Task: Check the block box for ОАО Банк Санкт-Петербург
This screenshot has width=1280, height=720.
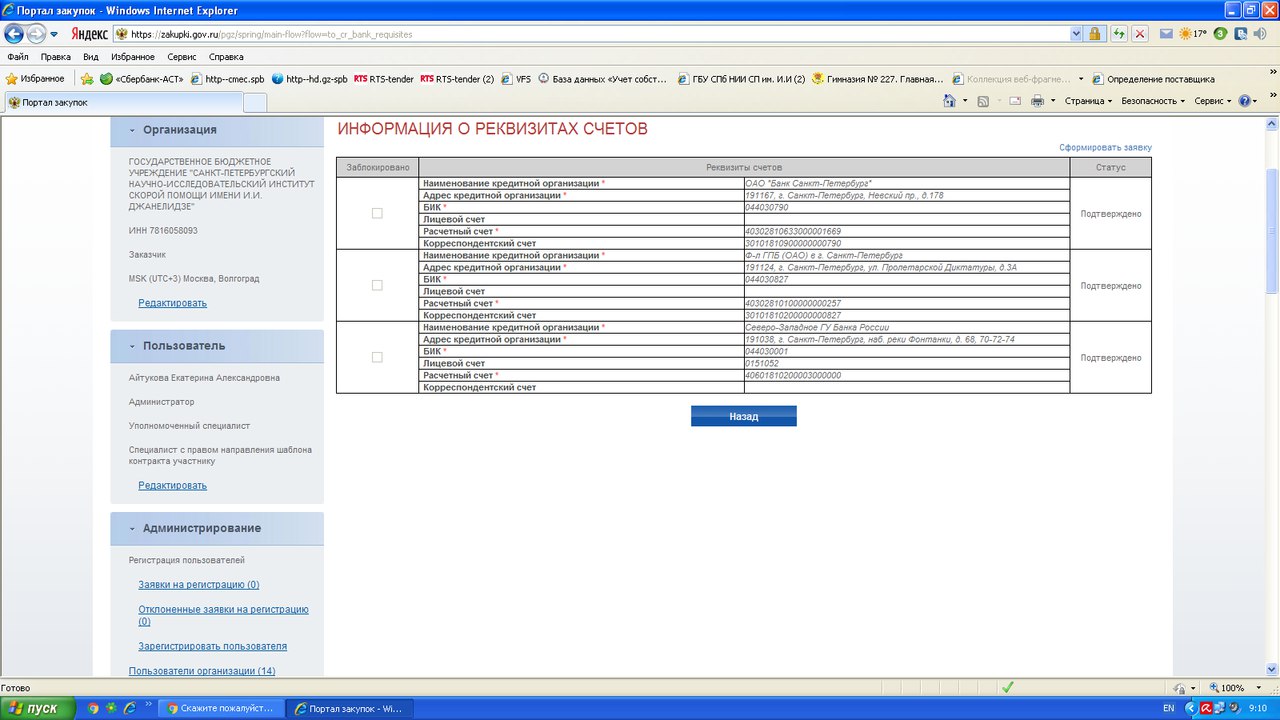Action: click(377, 213)
